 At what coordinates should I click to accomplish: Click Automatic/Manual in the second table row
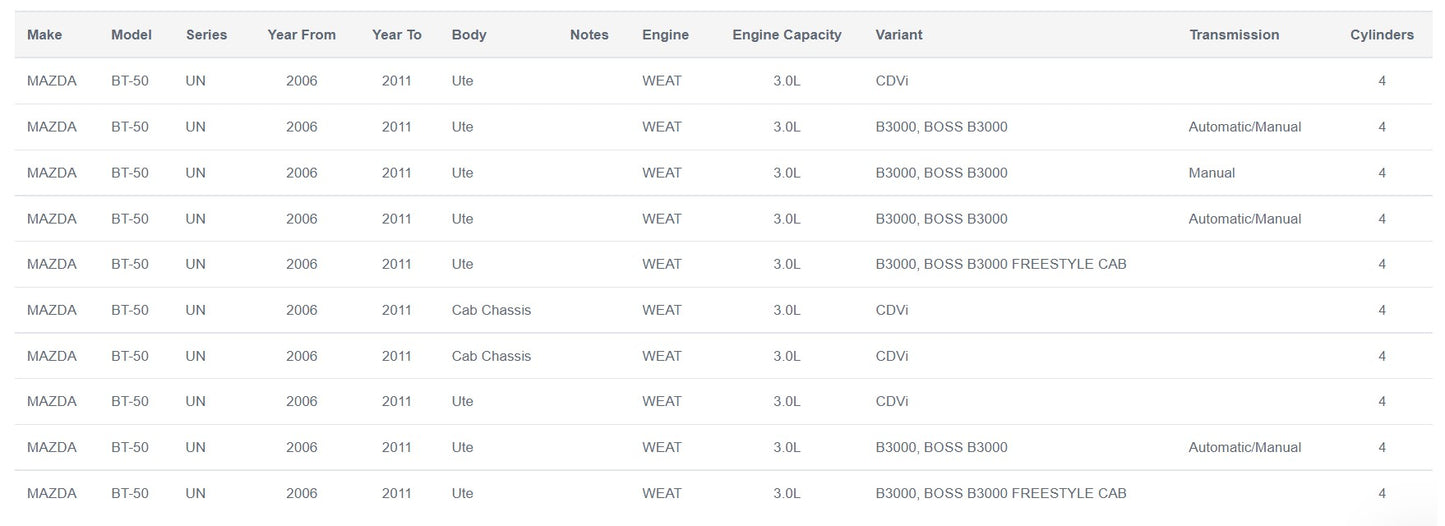pos(1244,127)
